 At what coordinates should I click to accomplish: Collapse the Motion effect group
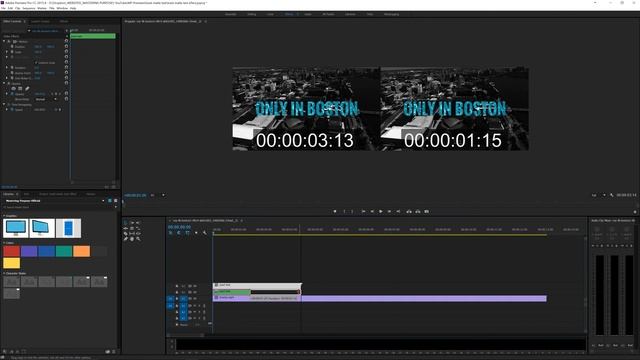(x=4, y=42)
